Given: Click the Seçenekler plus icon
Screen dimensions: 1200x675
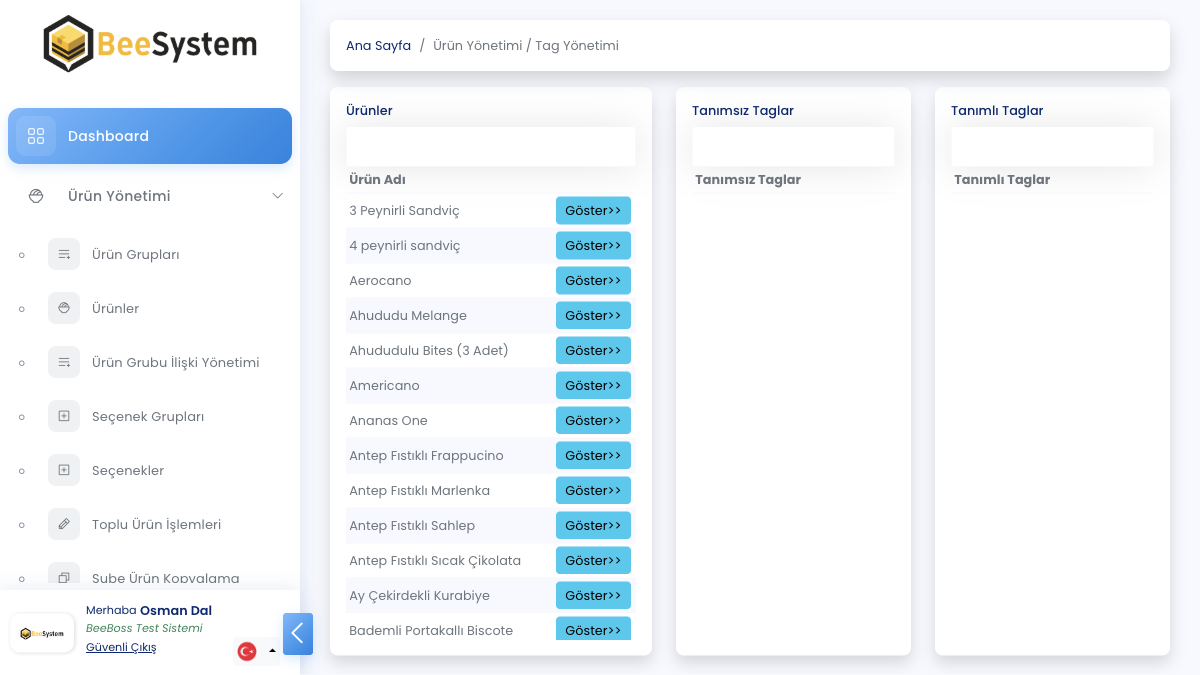Looking at the screenshot, I should (x=64, y=470).
